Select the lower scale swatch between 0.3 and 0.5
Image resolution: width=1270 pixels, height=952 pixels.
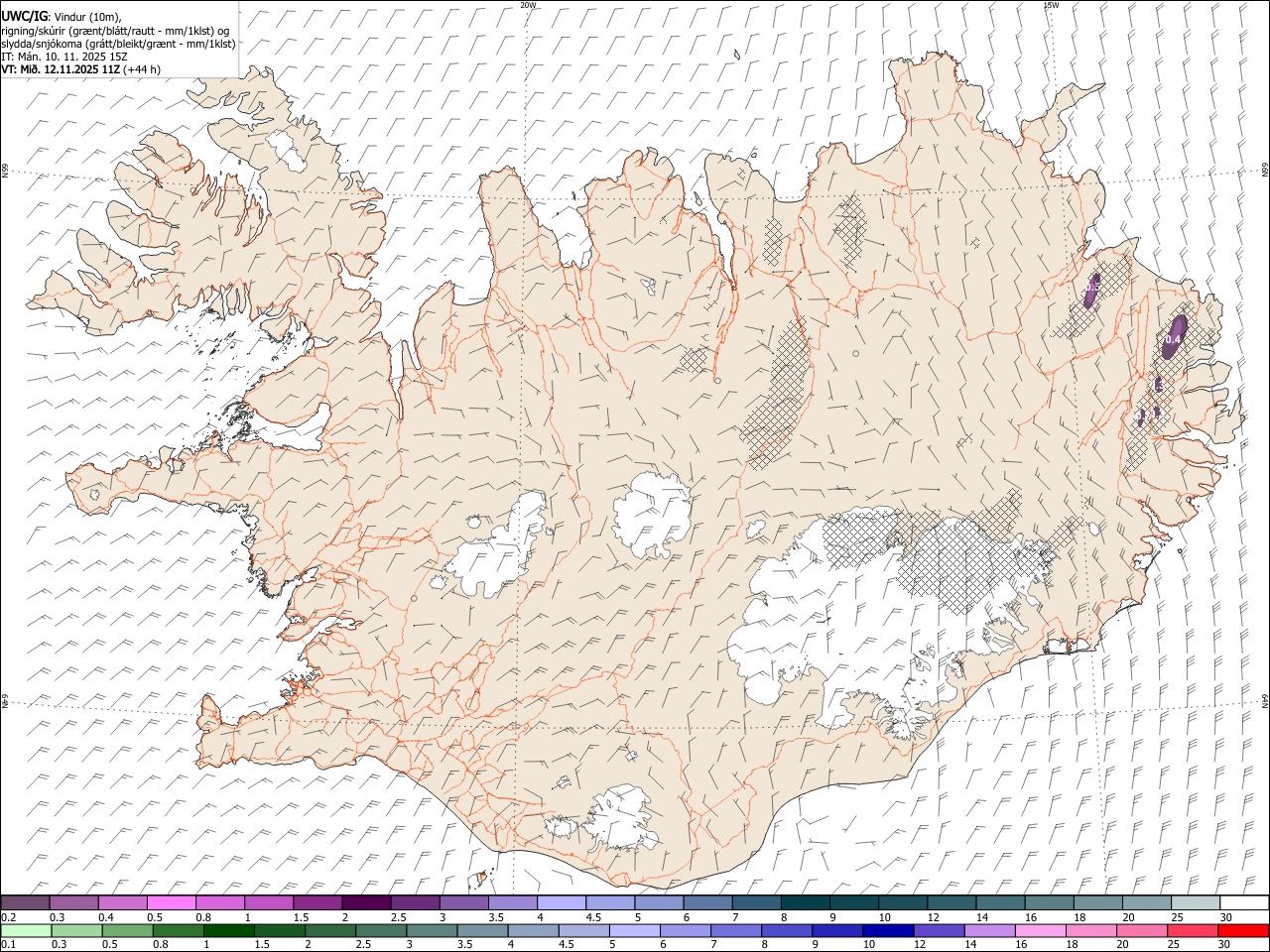click(x=76, y=930)
